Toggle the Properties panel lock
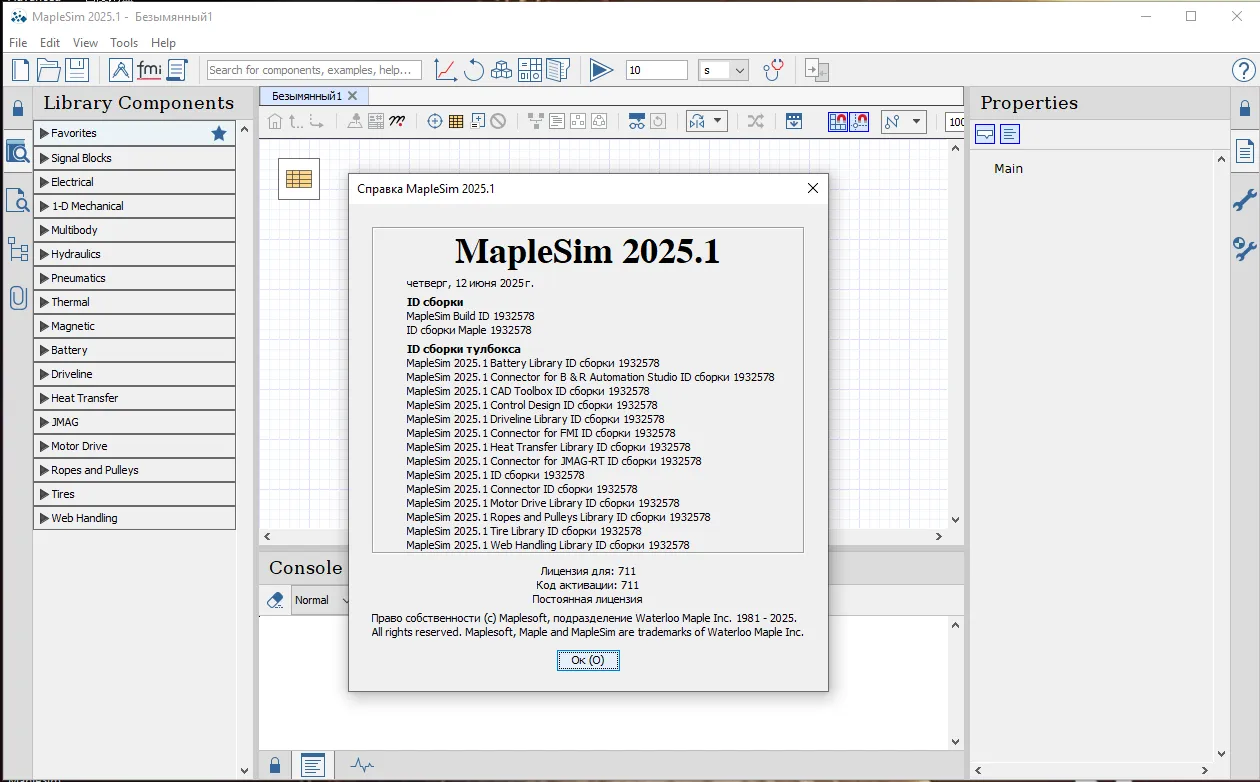Image resolution: width=1260 pixels, height=782 pixels. (1245, 108)
